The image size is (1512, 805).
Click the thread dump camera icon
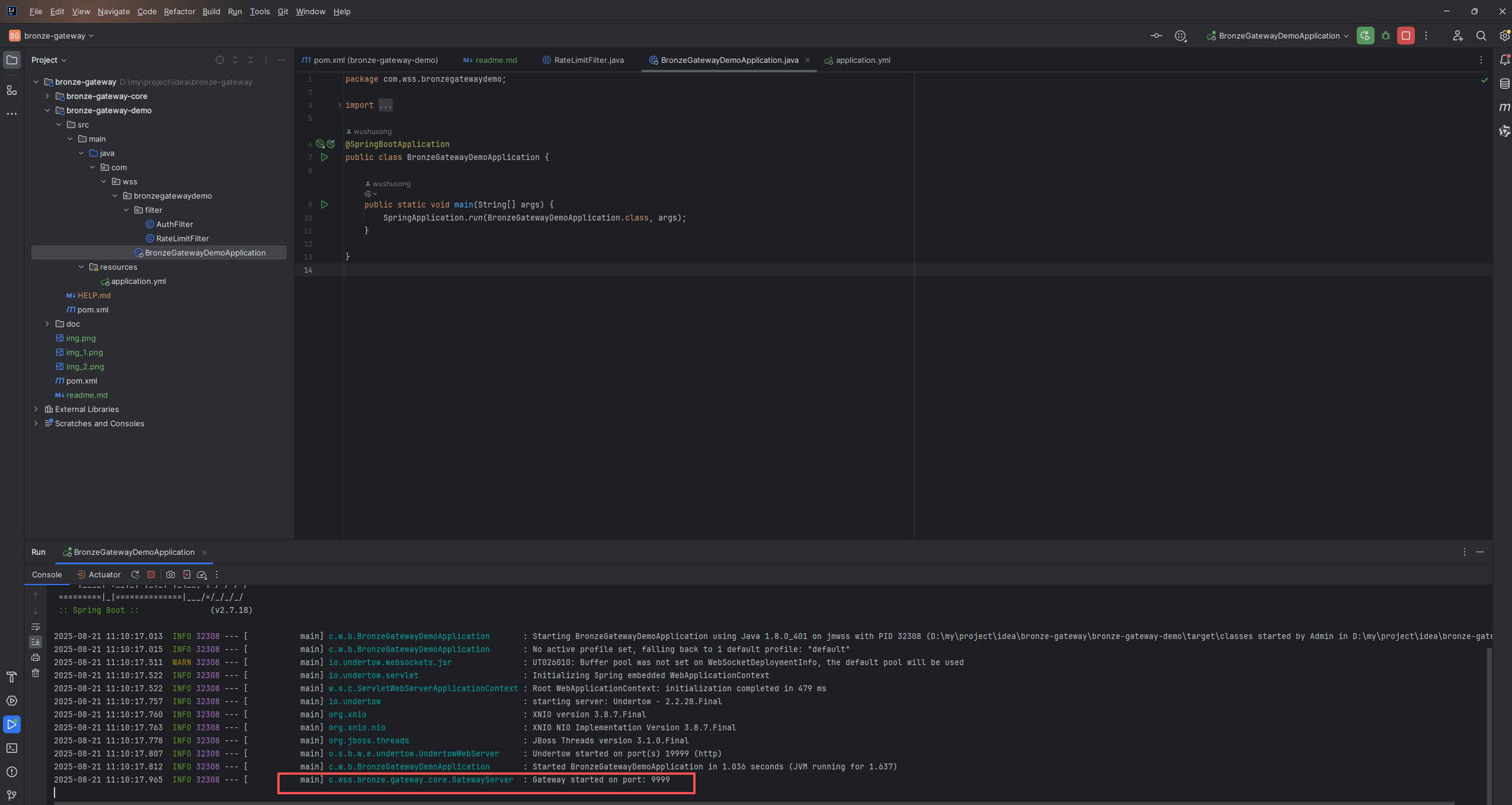171,574
